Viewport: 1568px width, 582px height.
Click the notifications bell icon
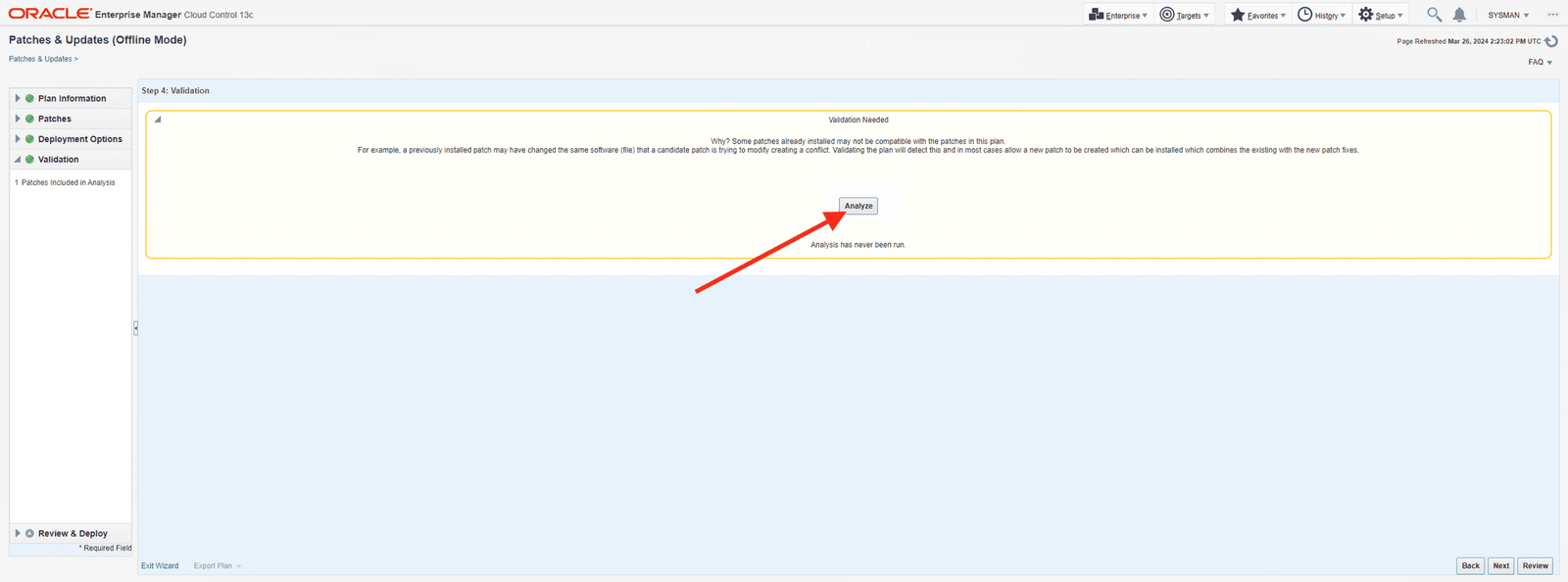point(1459,15)
